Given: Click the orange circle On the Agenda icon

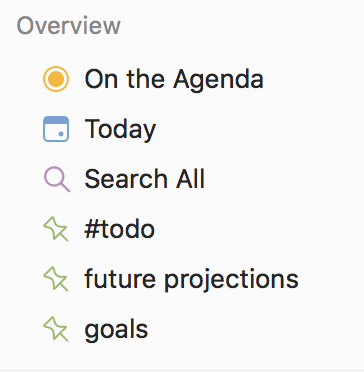Looking at the screenshot, I should tap(56, 79).
